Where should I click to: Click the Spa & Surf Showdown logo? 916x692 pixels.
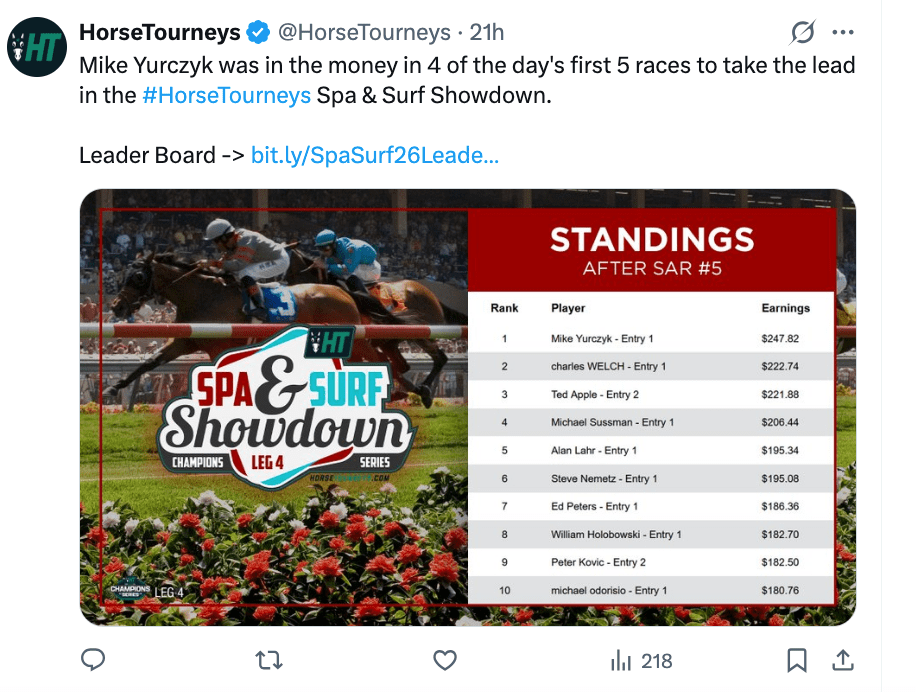pyautogui.click(x=286, y=409)
